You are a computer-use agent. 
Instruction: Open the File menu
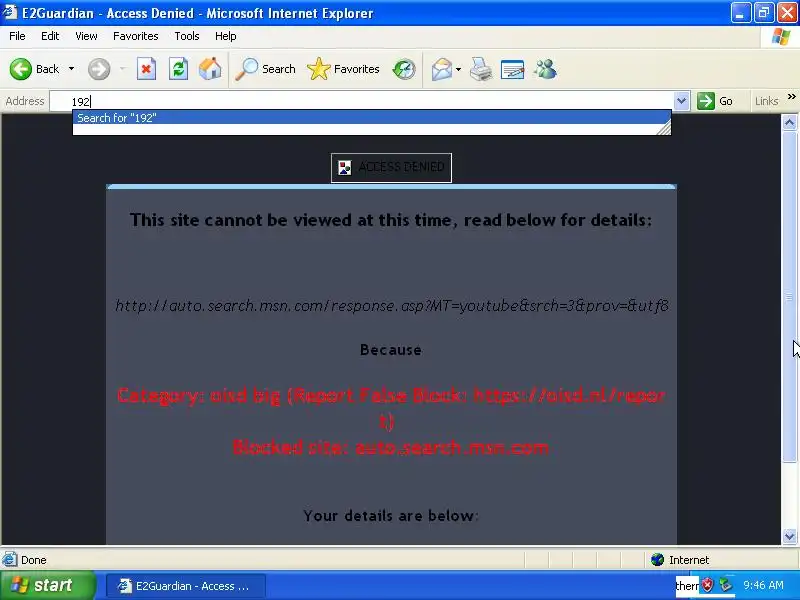point(17,36)
